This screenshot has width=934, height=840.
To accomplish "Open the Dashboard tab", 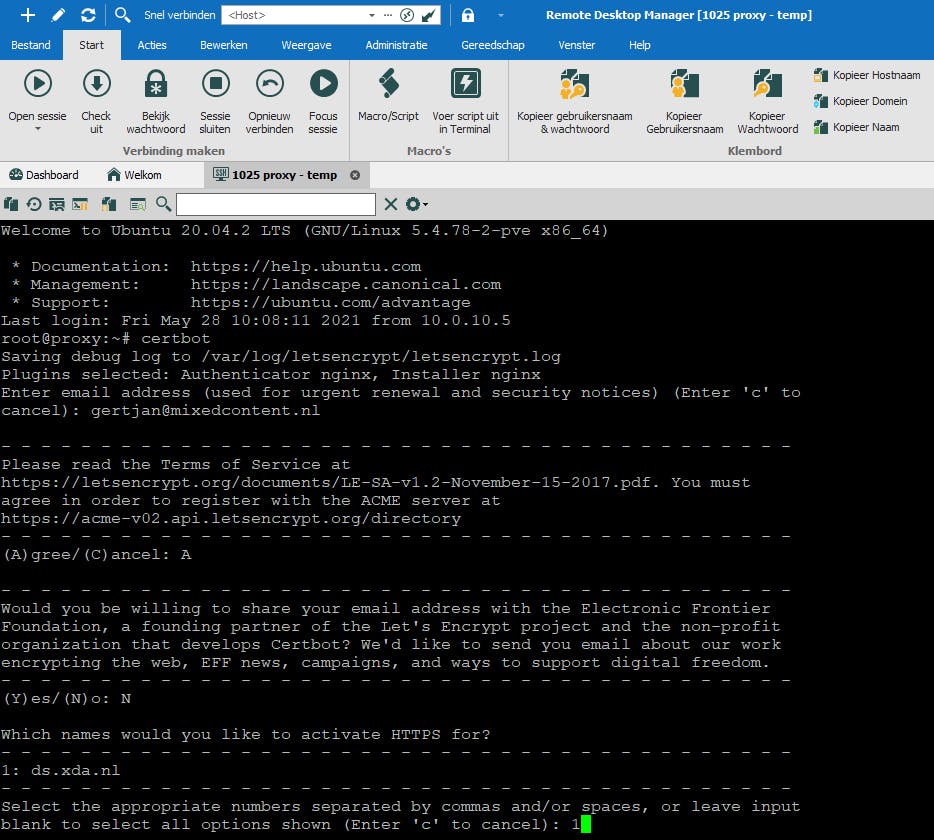I will click(44, 175).
